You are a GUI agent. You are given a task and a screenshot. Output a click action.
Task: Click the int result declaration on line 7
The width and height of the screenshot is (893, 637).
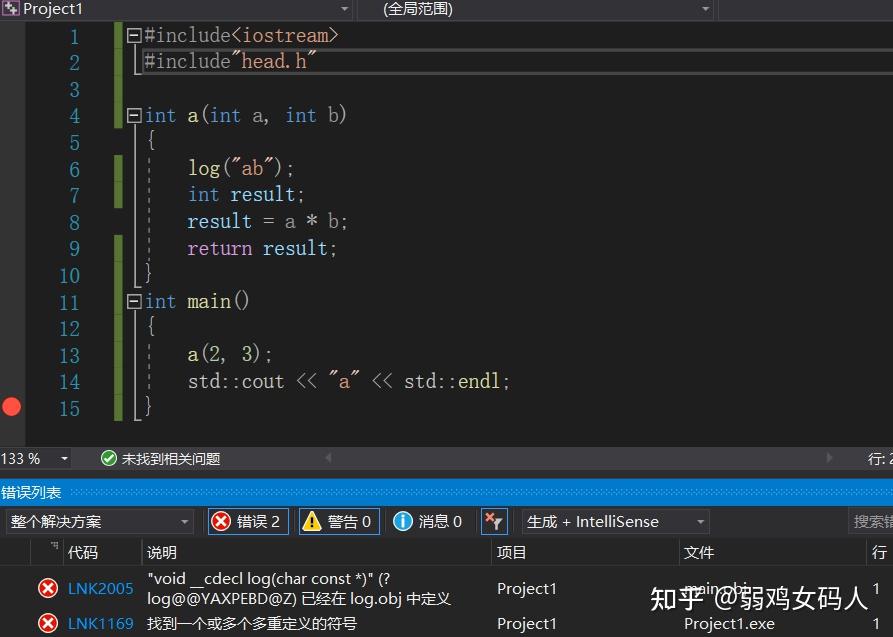click(246, 195)
